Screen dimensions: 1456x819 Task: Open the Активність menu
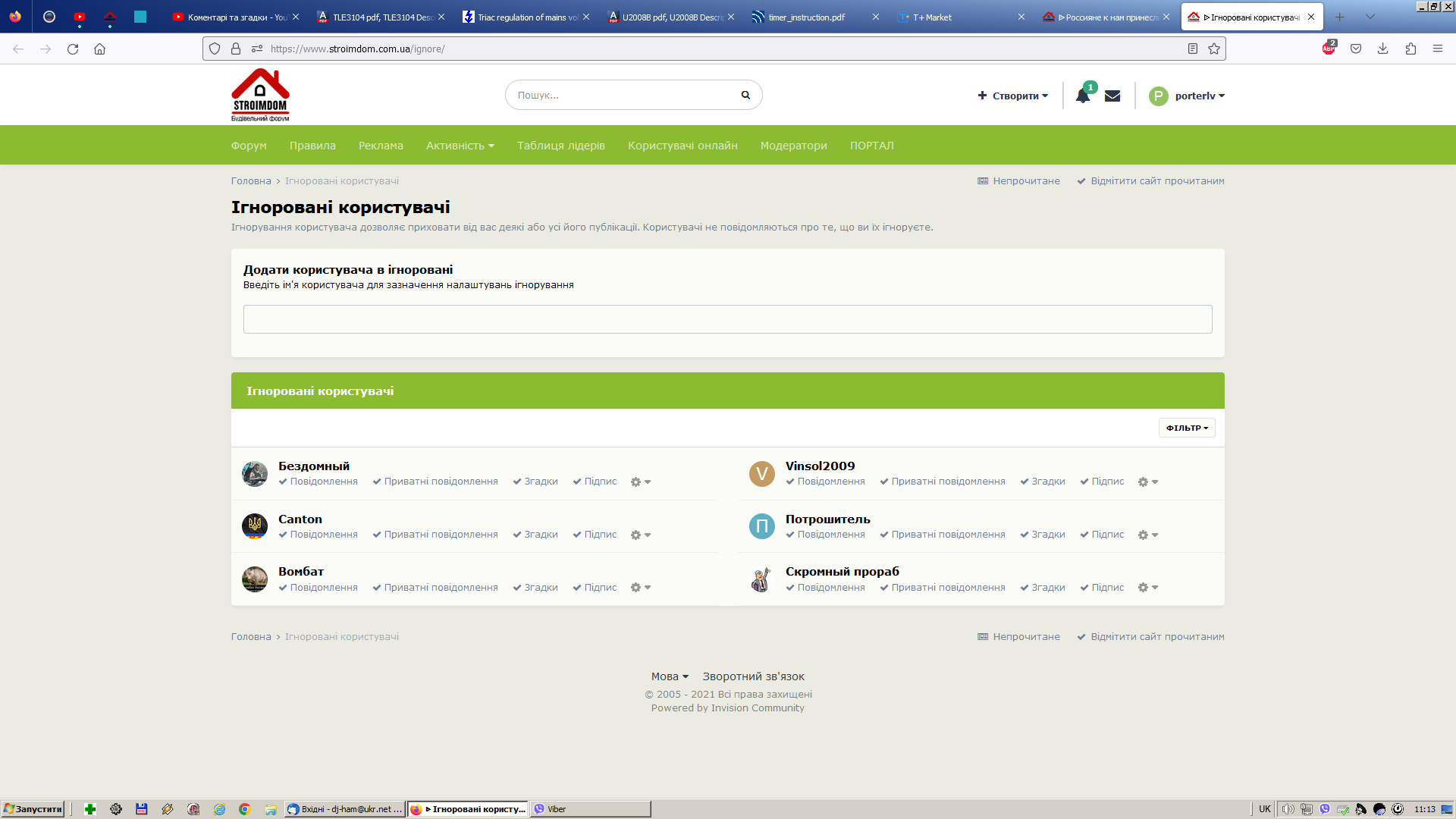point(460,146)
